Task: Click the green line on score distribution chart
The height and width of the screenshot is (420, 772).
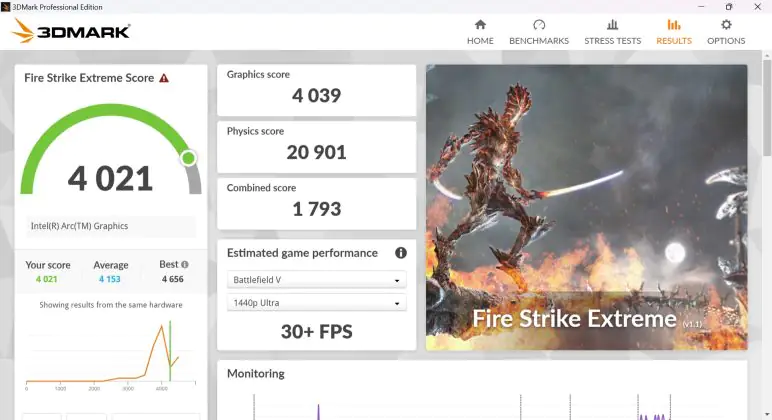Action: point(170,351)
